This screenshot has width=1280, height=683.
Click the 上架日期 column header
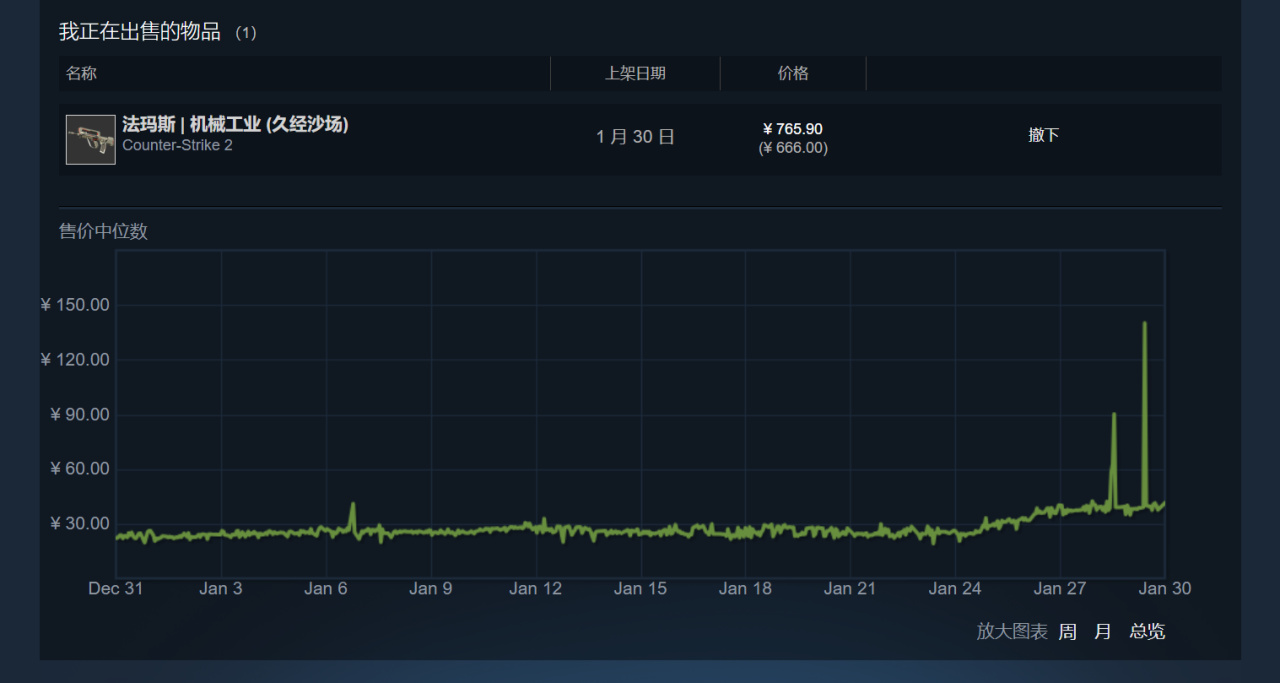point(635,73)
